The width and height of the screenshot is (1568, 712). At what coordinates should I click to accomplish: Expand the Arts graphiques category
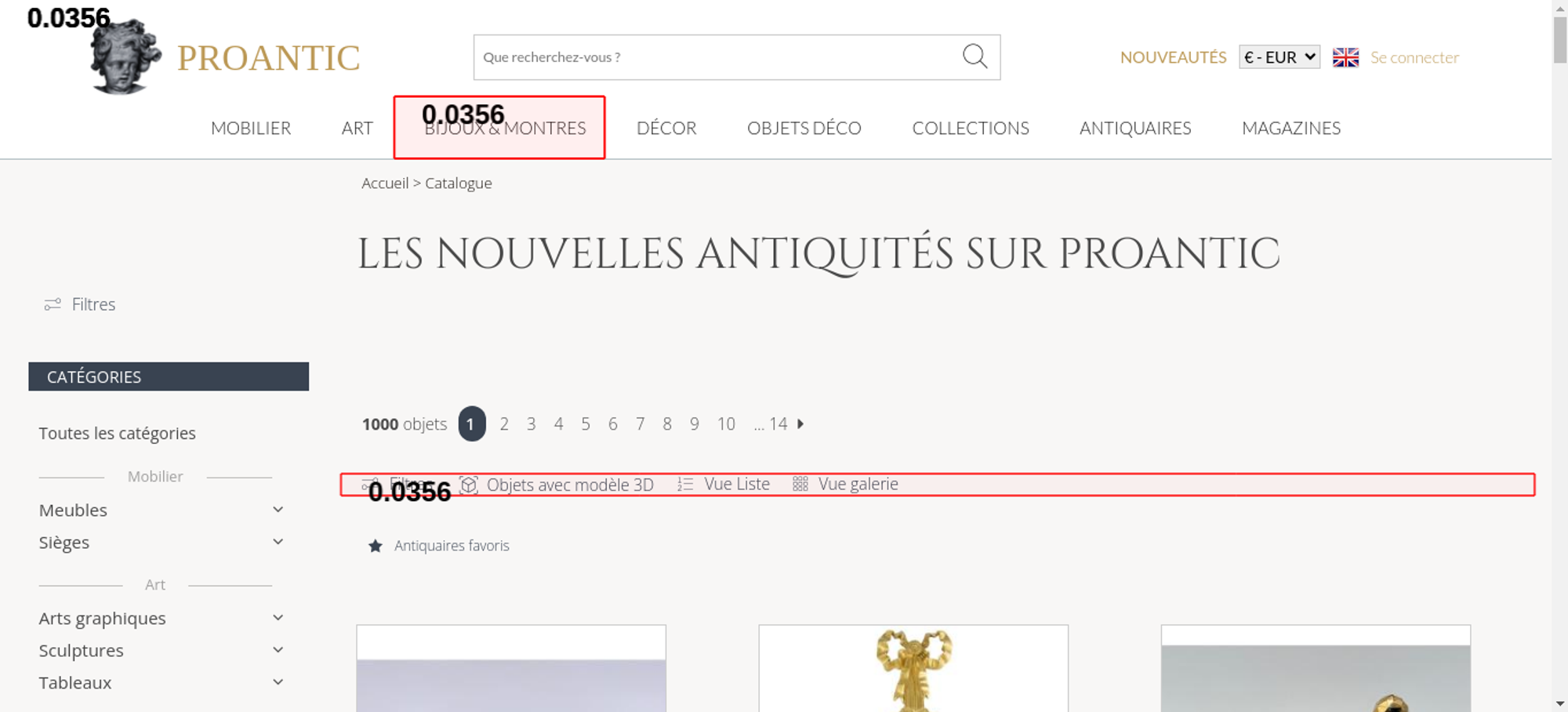(278, 618)
